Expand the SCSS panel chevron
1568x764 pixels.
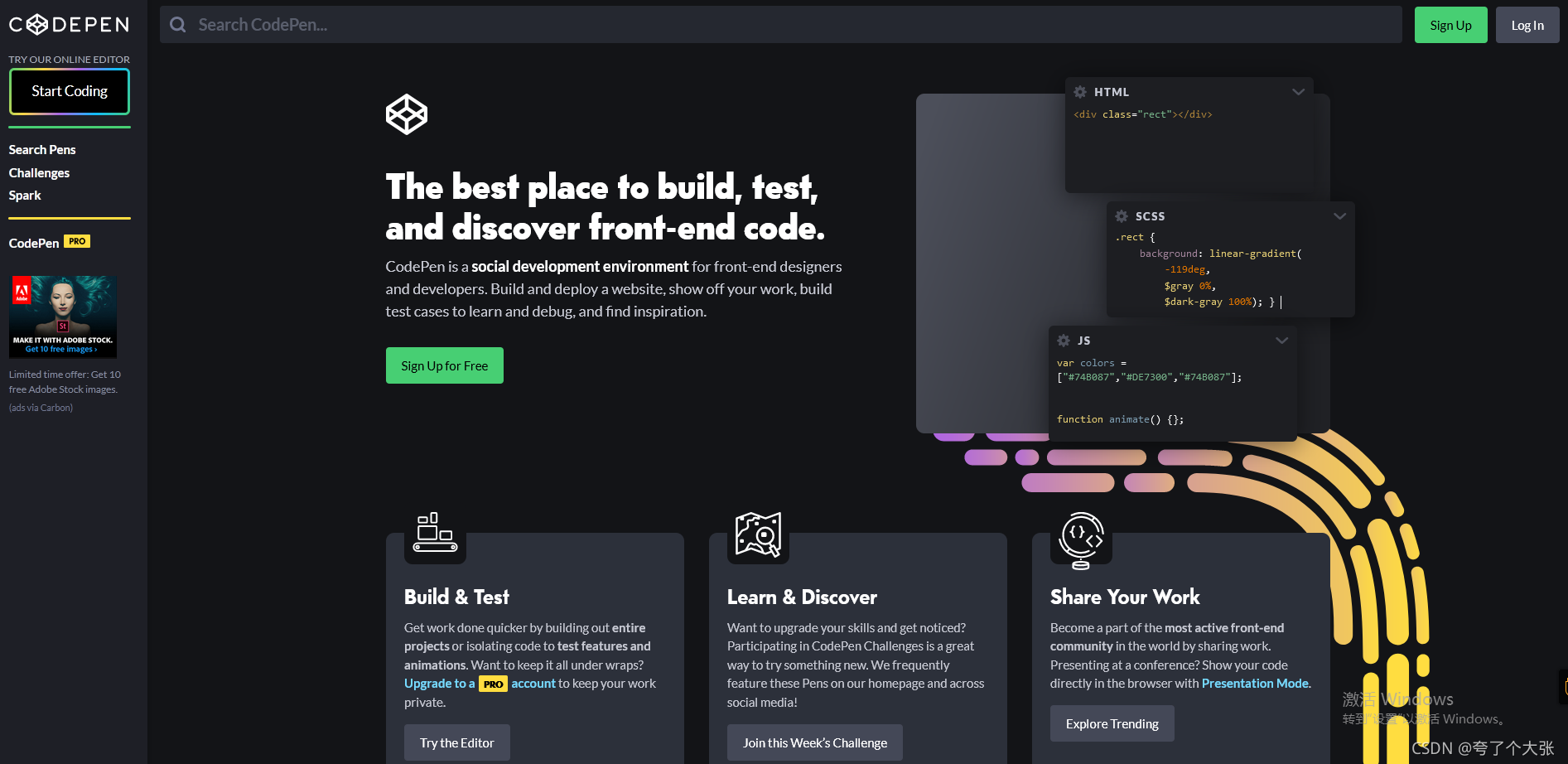1339,216
